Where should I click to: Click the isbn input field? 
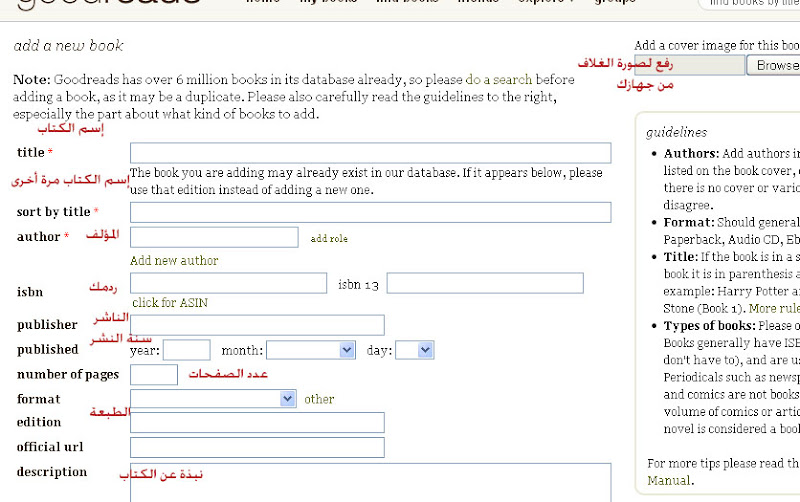point(228,283)
